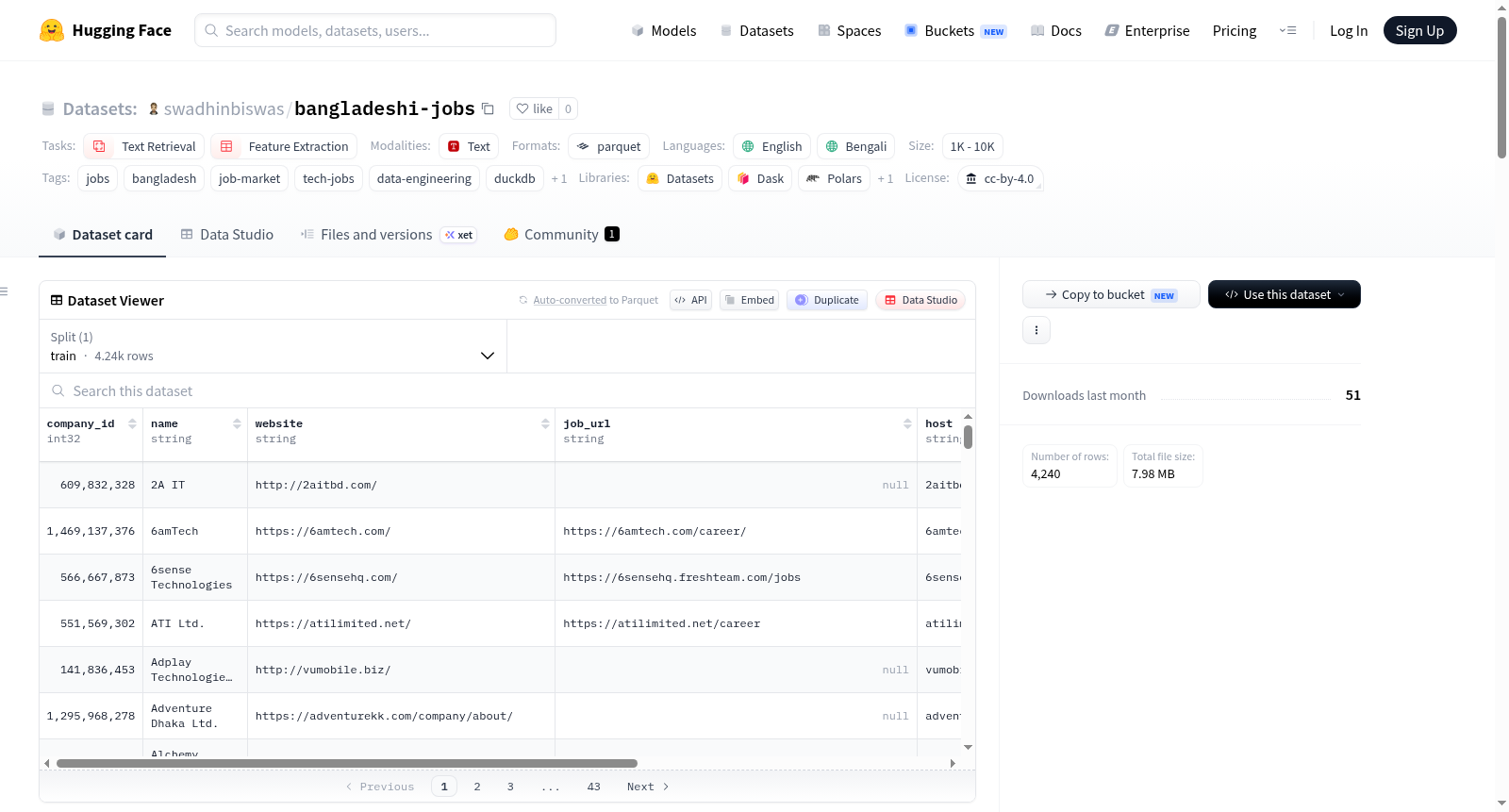Open Data Studio from viewer header
Image resolution: width=1509 pixels, height=812 pixels.
(x=920, y=300)
